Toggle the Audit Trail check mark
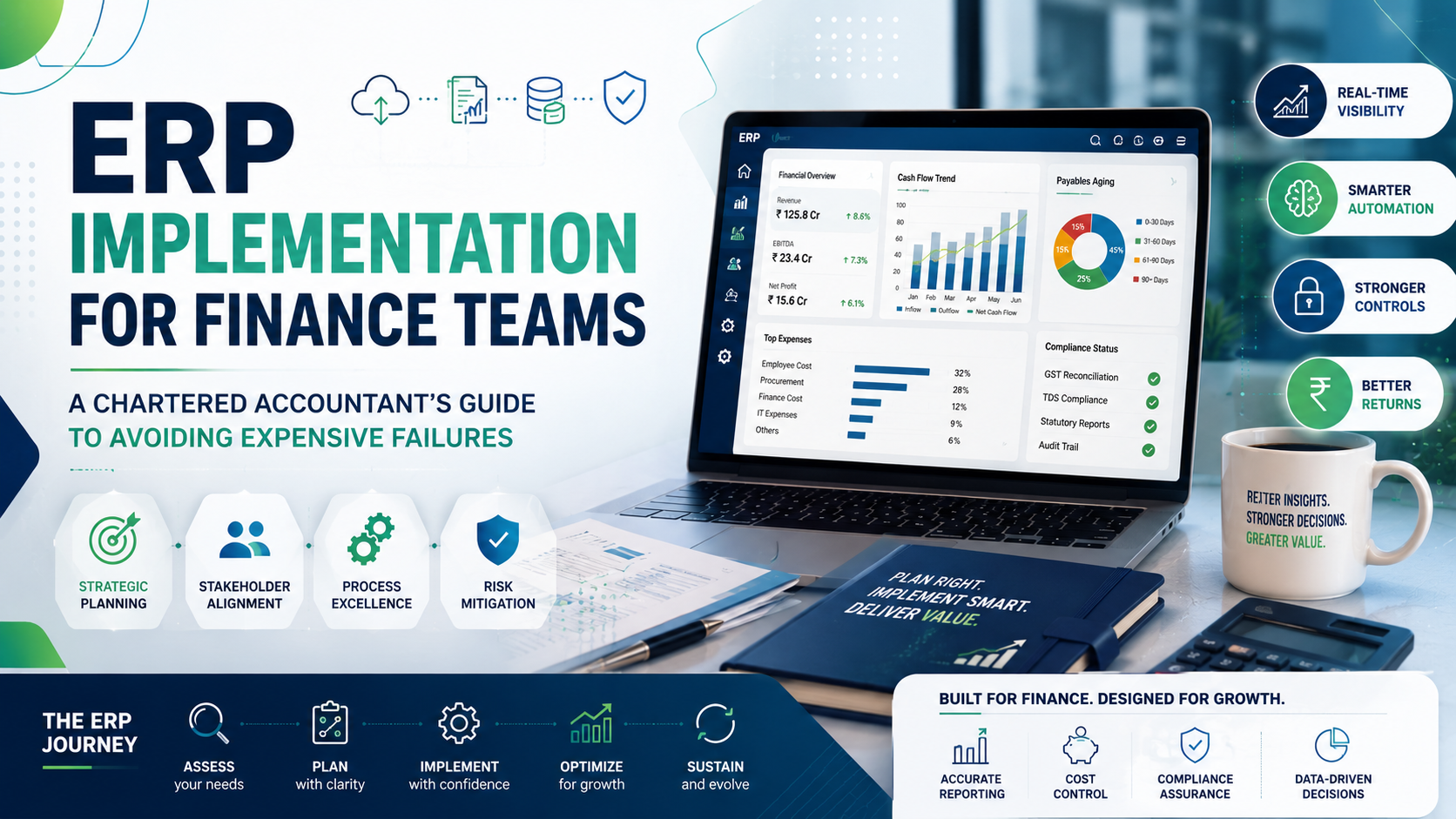This screenshot has width=1456, height=819. tap(1149, 450)
